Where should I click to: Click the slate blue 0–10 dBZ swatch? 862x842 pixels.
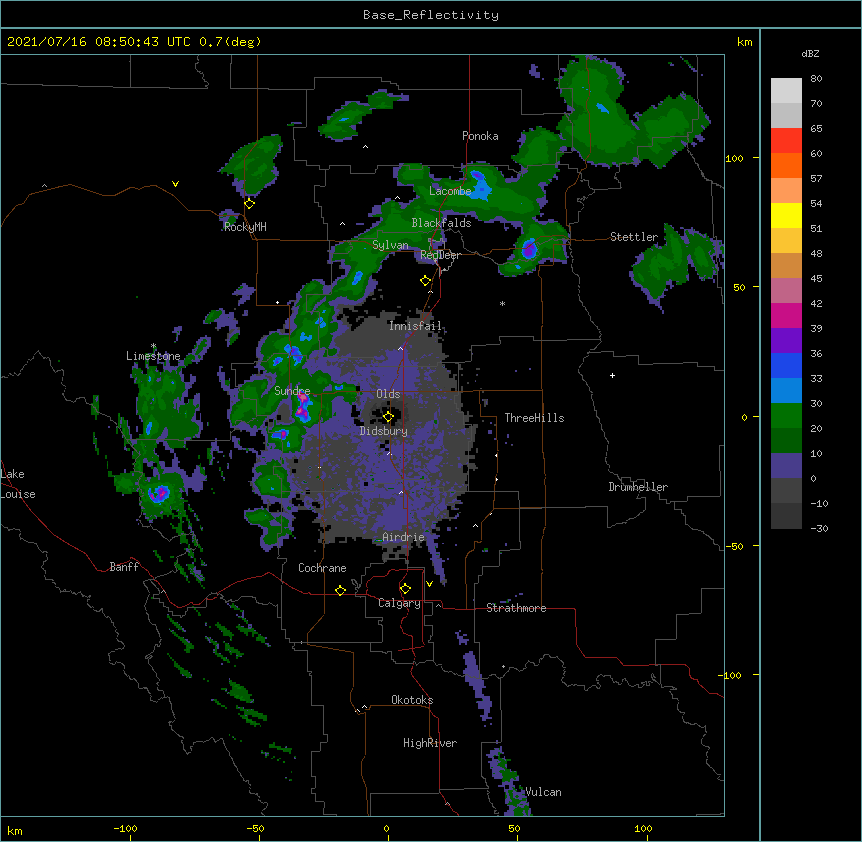786,466
